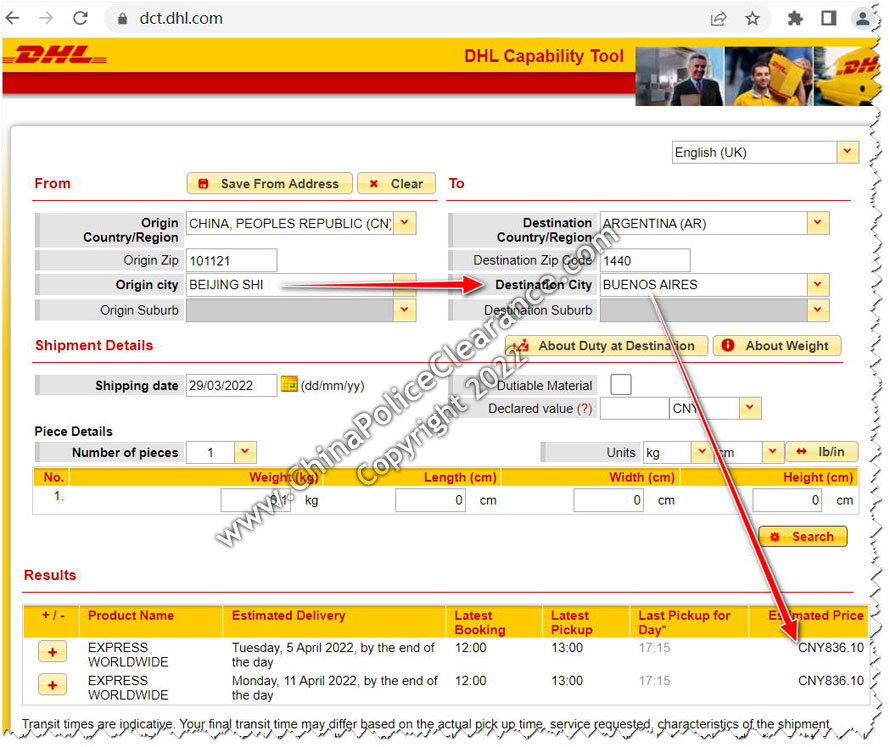Open Number of pieces dropdown
890x747 pixels.
(x=245, y=452)
